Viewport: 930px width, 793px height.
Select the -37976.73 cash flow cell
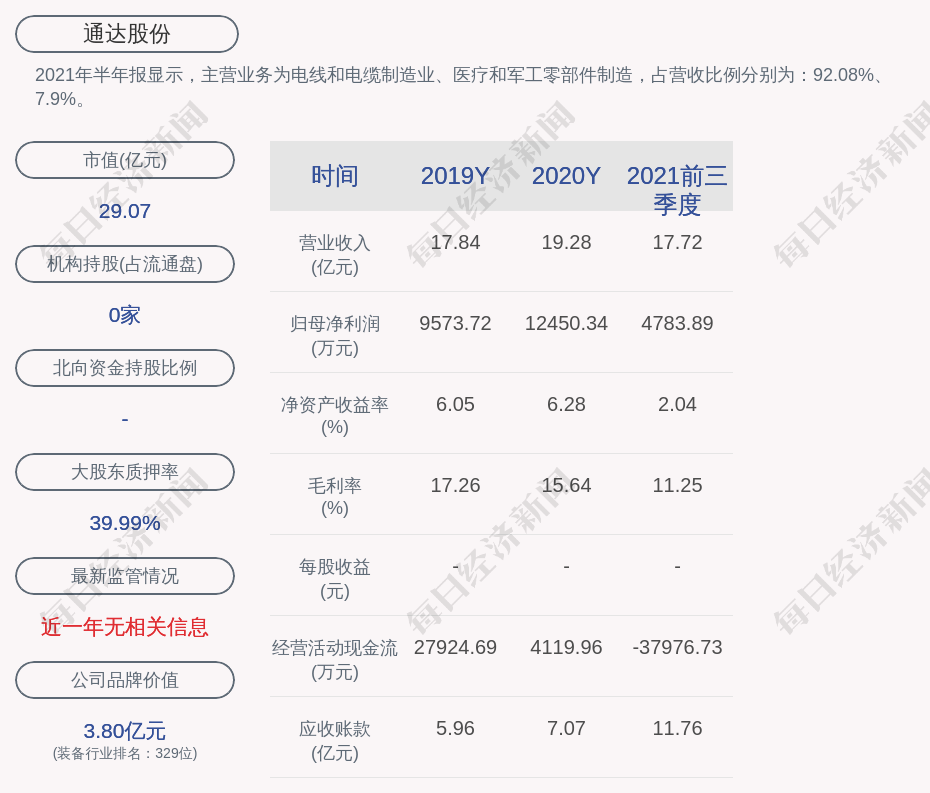coord(677,647)
